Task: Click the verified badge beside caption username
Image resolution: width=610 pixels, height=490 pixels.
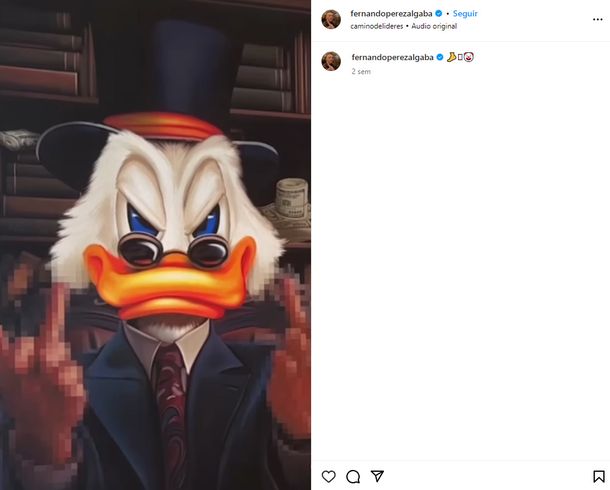Action: pyautogui.click(x=440, y=57)
